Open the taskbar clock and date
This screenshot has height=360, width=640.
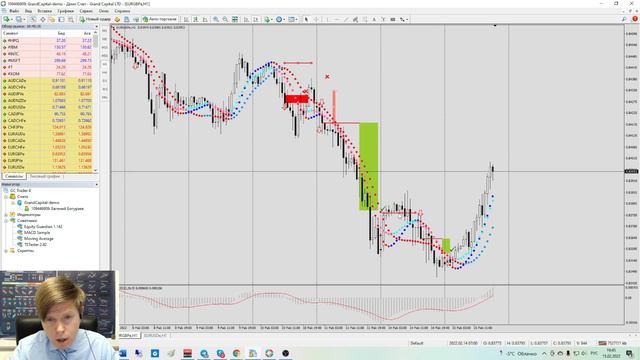click(611, 353)
